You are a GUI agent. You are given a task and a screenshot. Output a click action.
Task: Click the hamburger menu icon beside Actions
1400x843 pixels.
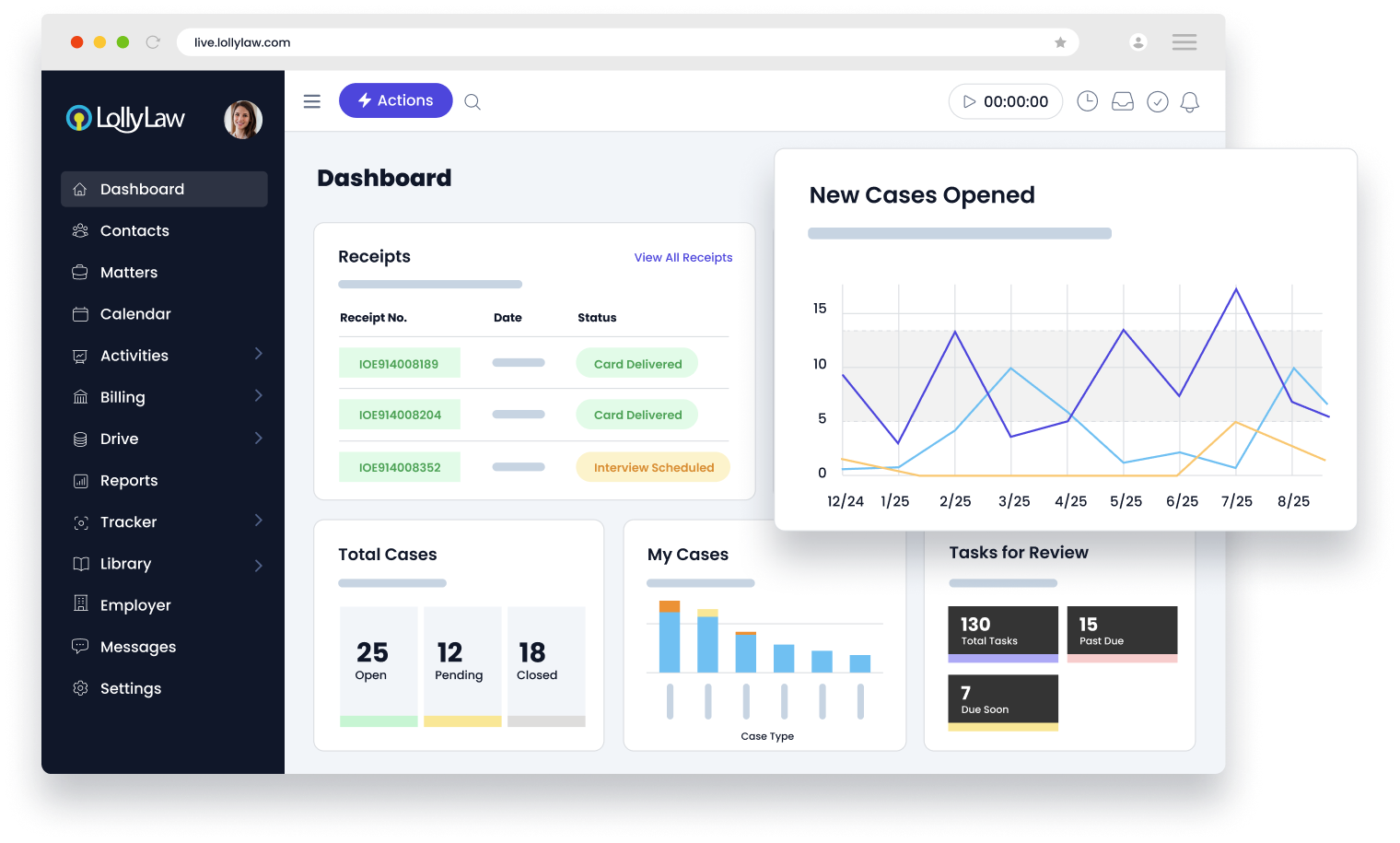(x=312, y=101)
